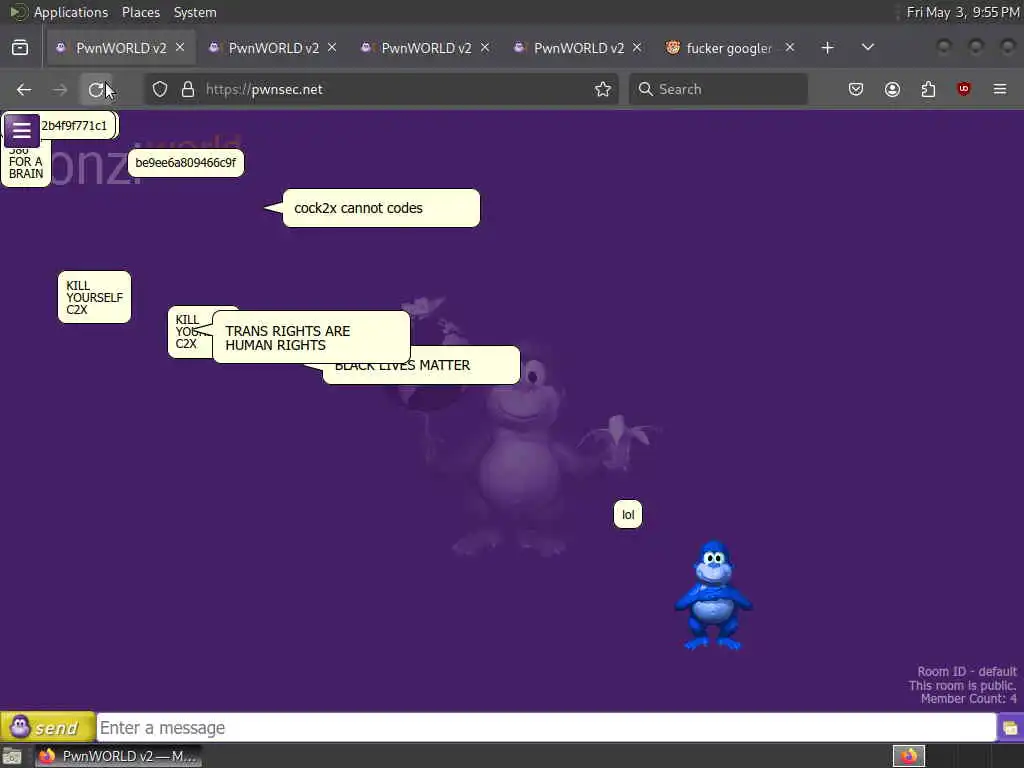Click the 'Member Count: 4' text
Viewport: 1024px width, 768px height.
pos(968,699)
